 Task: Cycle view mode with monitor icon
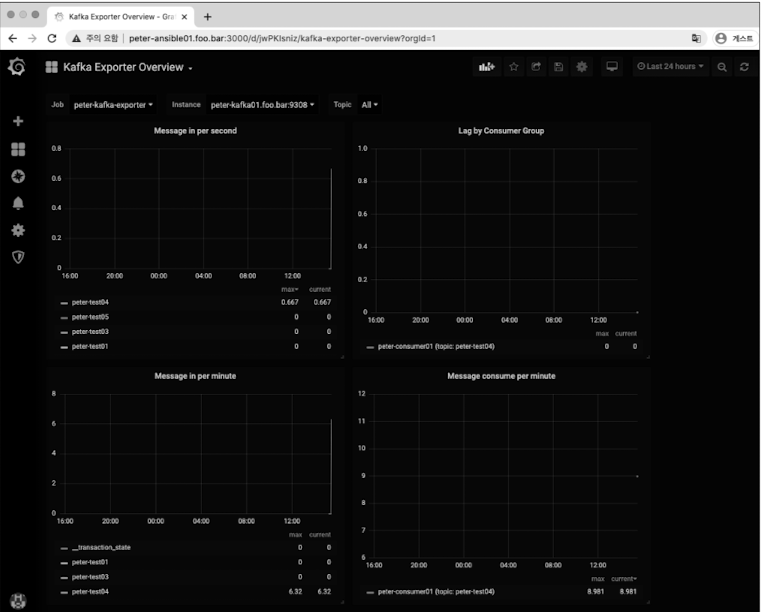(x=611, y=67)
